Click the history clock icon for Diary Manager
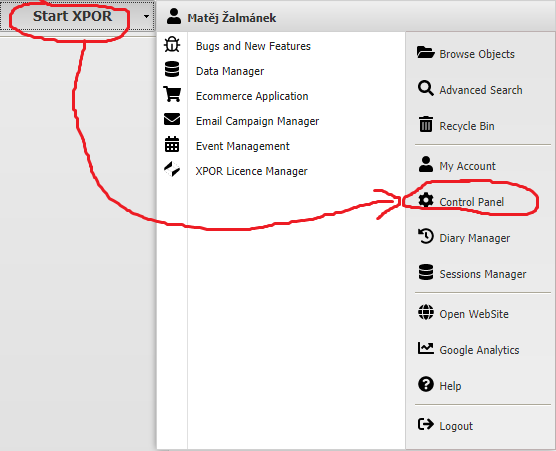The height and width of the screenshot is (451, 556). point(426,236)
